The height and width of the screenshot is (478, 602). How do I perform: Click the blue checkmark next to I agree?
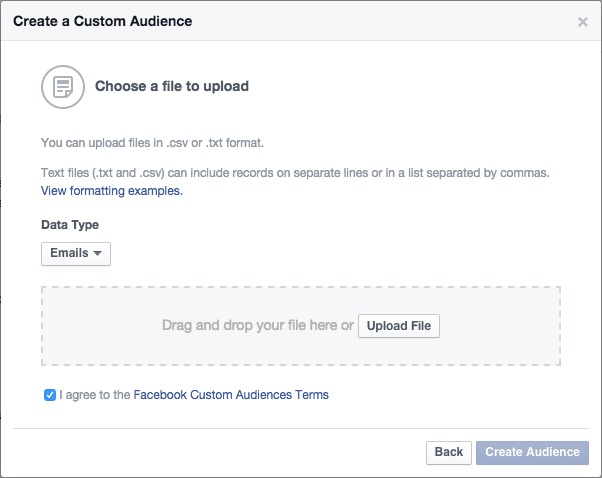point(50,395)
